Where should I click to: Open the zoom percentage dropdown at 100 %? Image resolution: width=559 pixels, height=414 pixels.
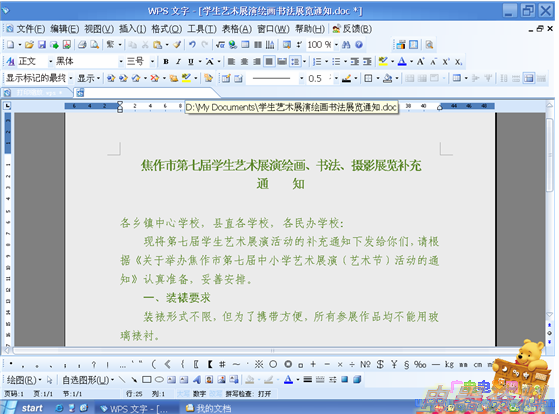pyautogui.click(x=336, y=45)
